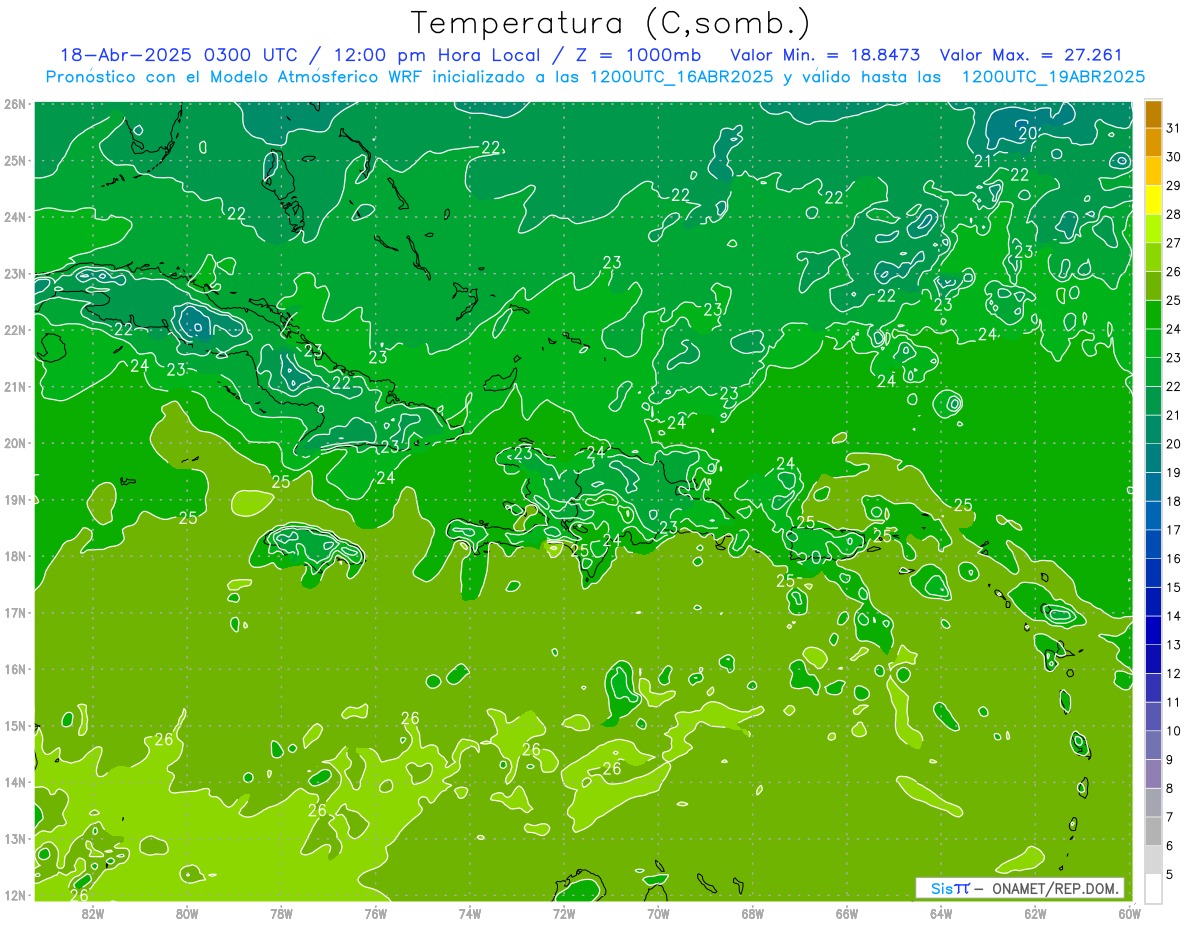The height and width of the screenshot is (927, 1200).
Task: Click the value 11 on the color scale
Action: click(x=1173, y=702)
